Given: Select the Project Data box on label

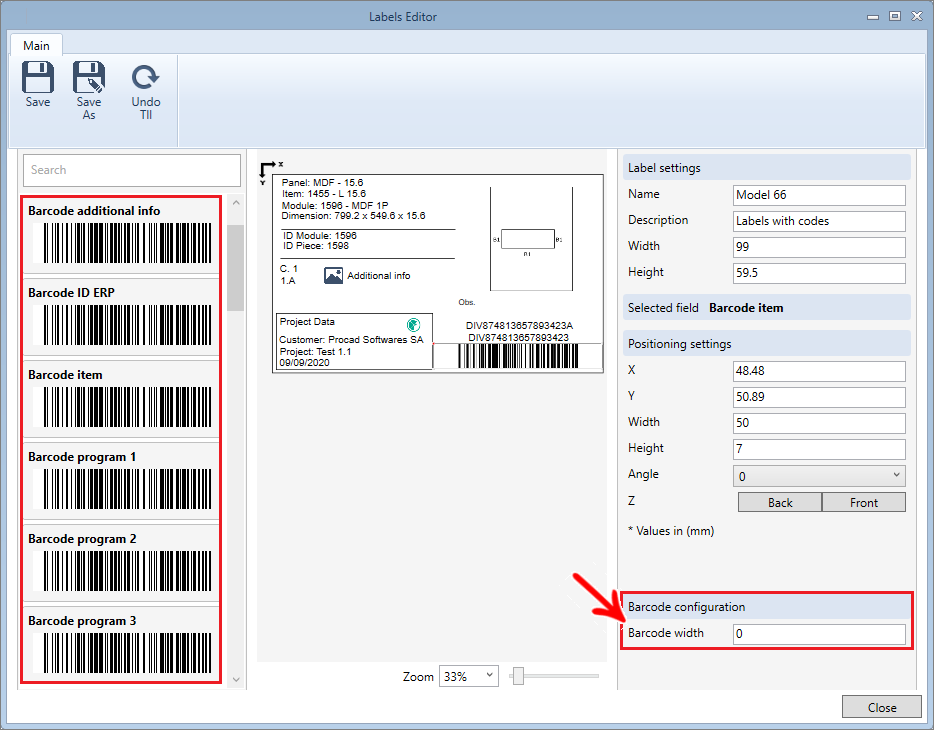Looking at the screenshot, I should coord(354,342).
